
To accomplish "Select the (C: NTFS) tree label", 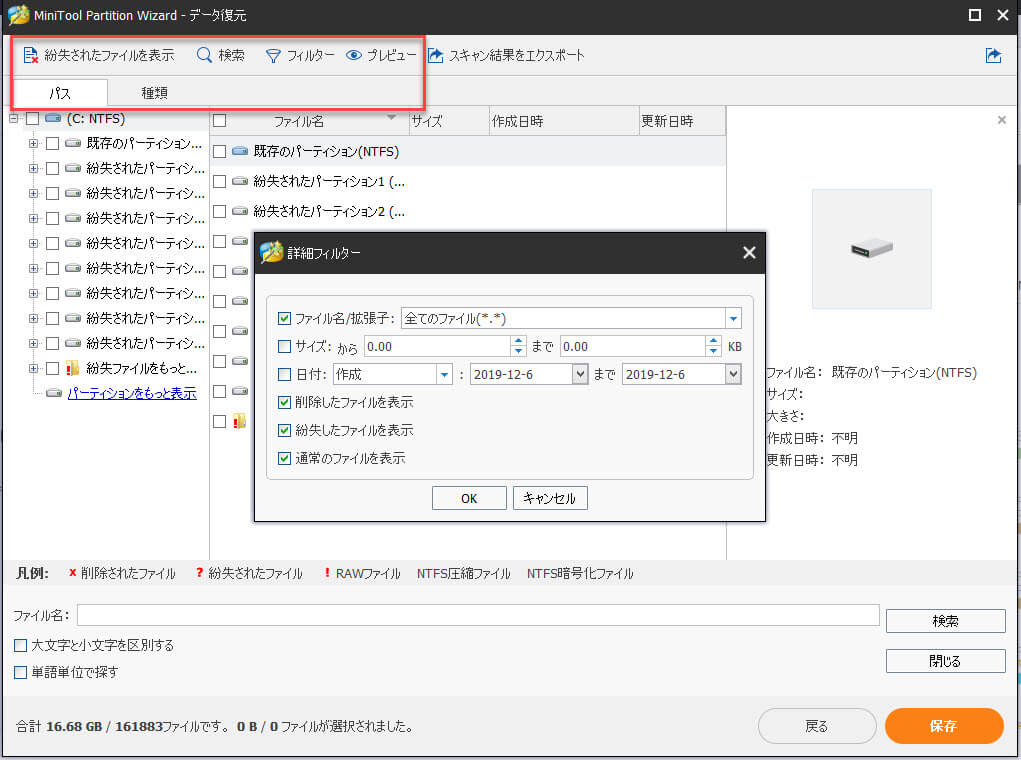I will click(x=96, y=119).
